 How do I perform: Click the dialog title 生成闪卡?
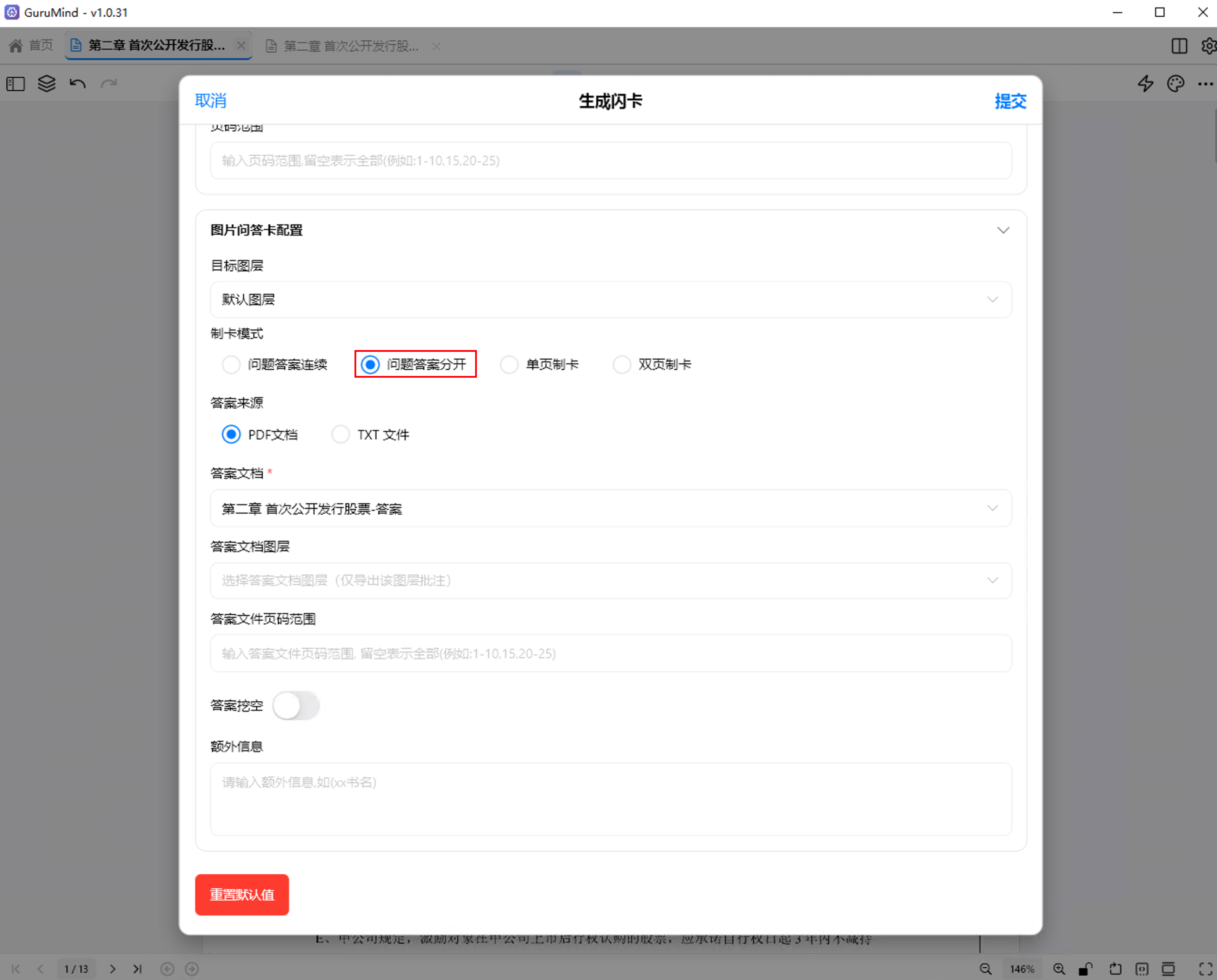coord(611,101)
